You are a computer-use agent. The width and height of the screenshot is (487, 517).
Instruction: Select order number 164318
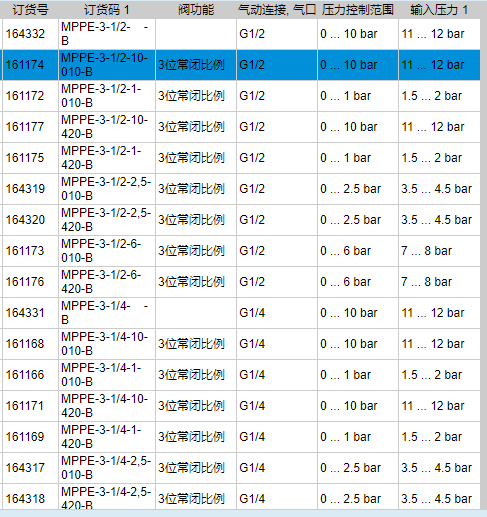click(x=25, y=499)
